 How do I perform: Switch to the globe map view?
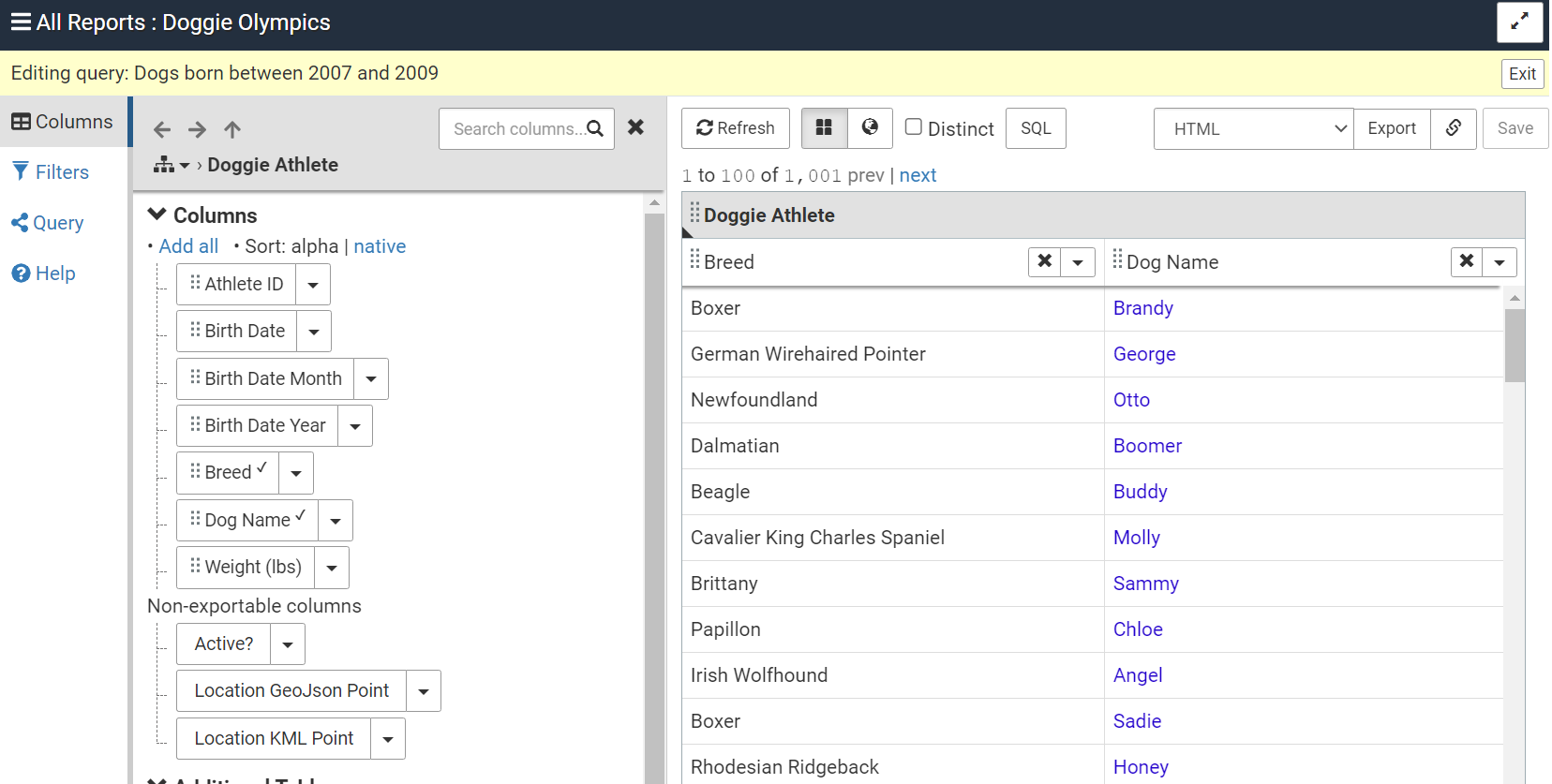870,128
